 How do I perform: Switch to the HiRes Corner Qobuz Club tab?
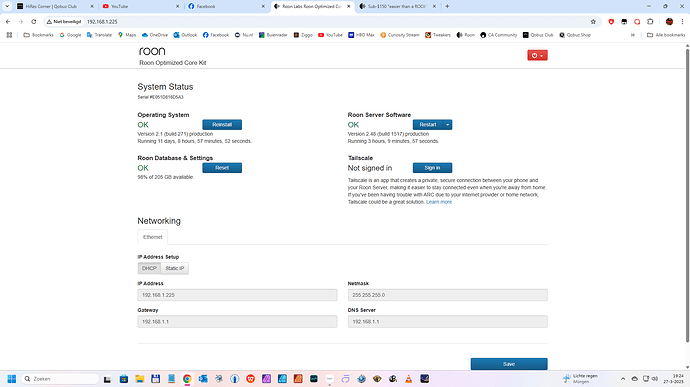55,7
